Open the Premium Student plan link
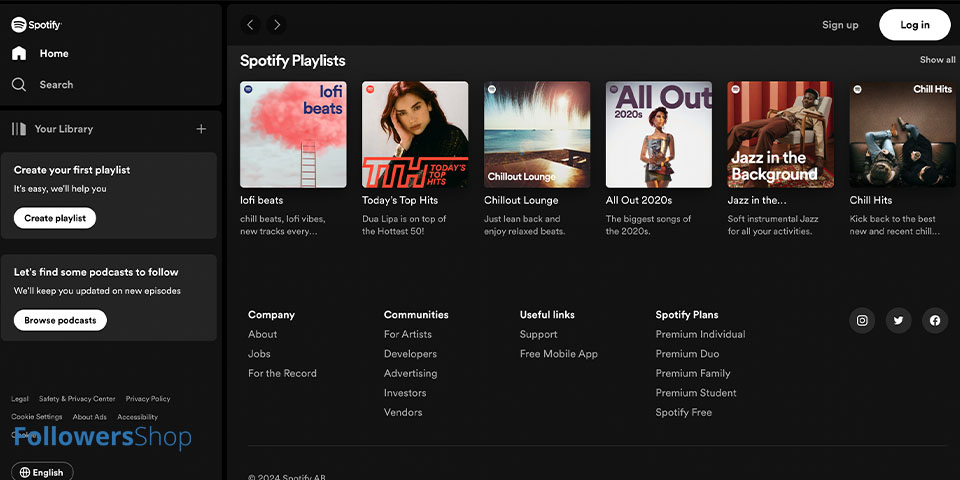Image resolution: width=960 pixels, height=480 pixels. [x=696, y=393]
